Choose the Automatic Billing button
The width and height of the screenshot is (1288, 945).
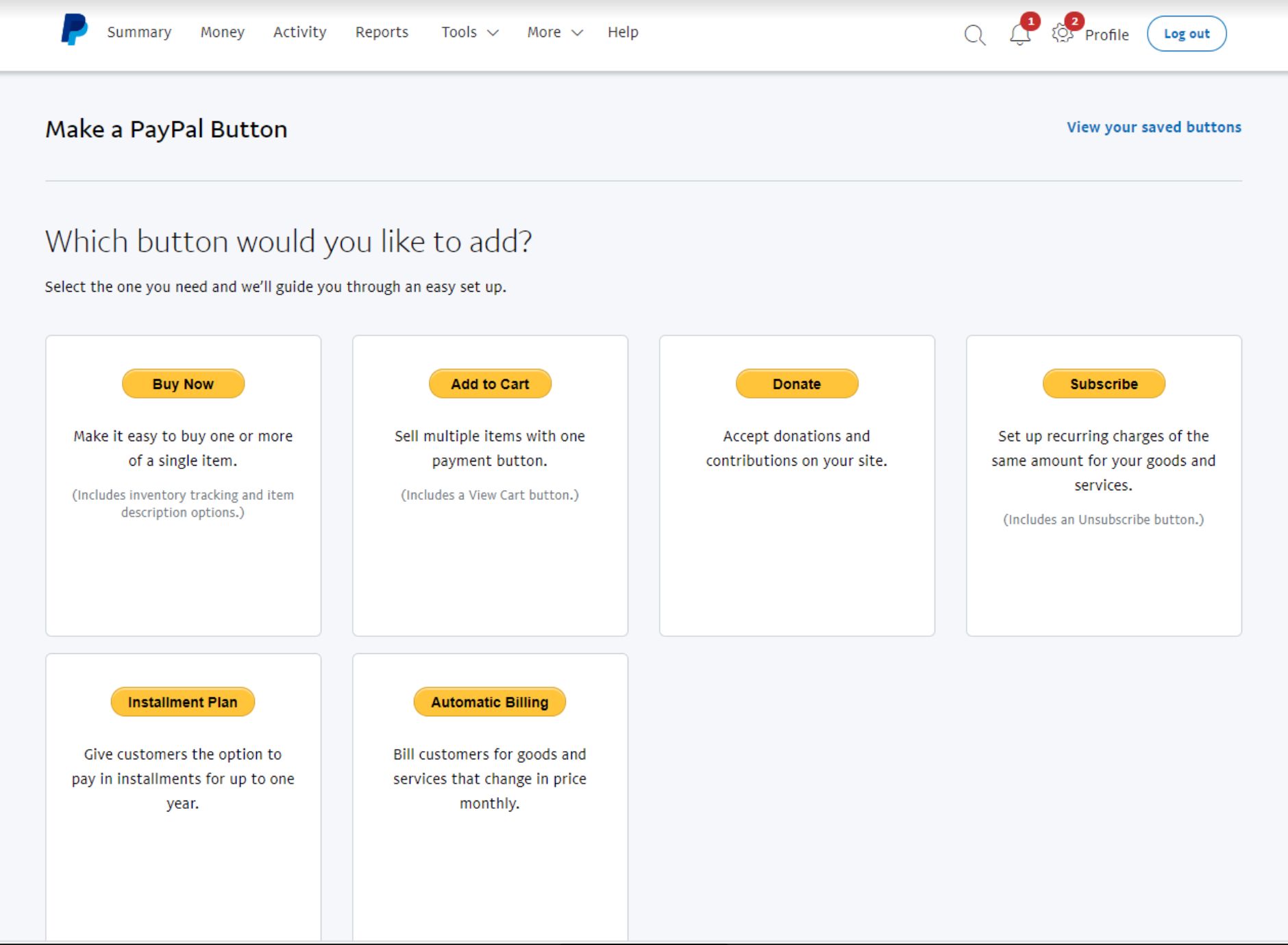[490, 703]
